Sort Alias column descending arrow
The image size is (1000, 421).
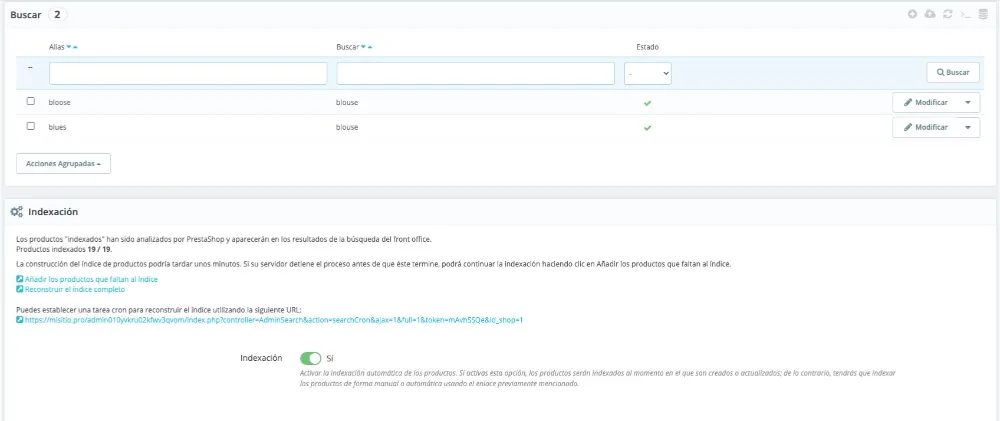click(x=69, y=47)
